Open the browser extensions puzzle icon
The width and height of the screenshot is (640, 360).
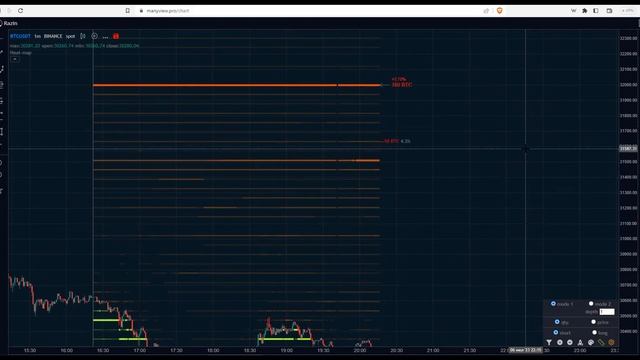pyautogui.click(x=584, y=11)
